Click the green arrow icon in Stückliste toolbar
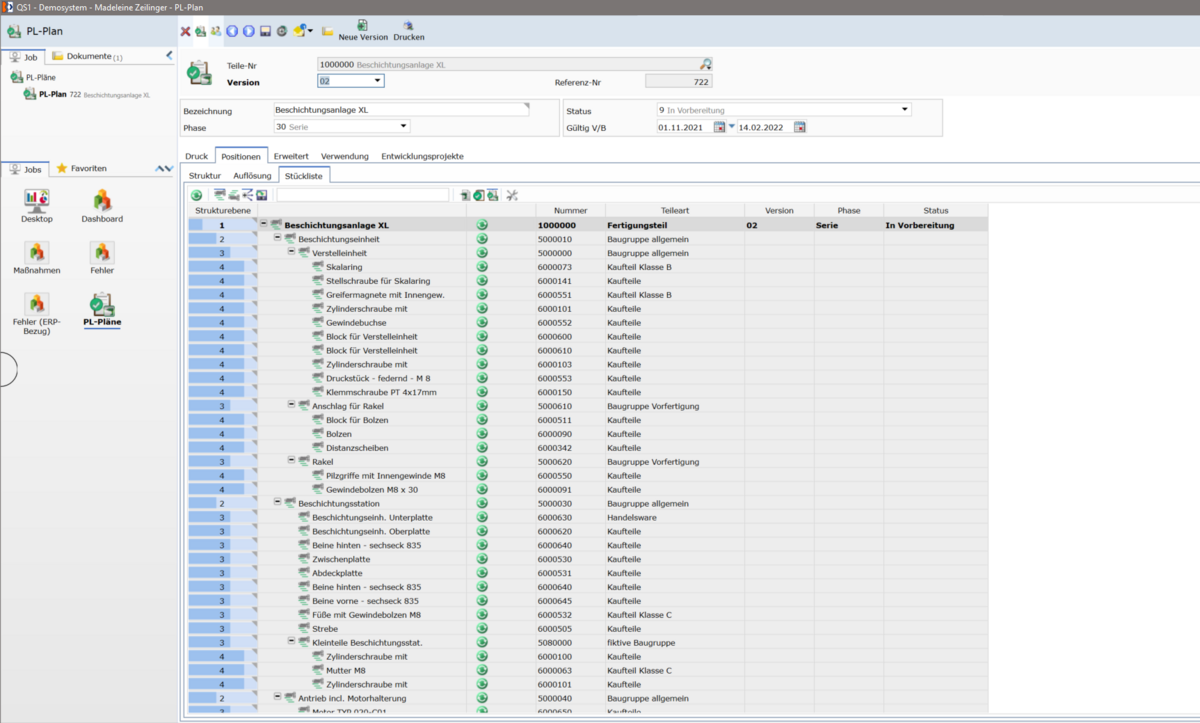The height and width of the screenshot is (723, 1200). [x=196, y=195]
